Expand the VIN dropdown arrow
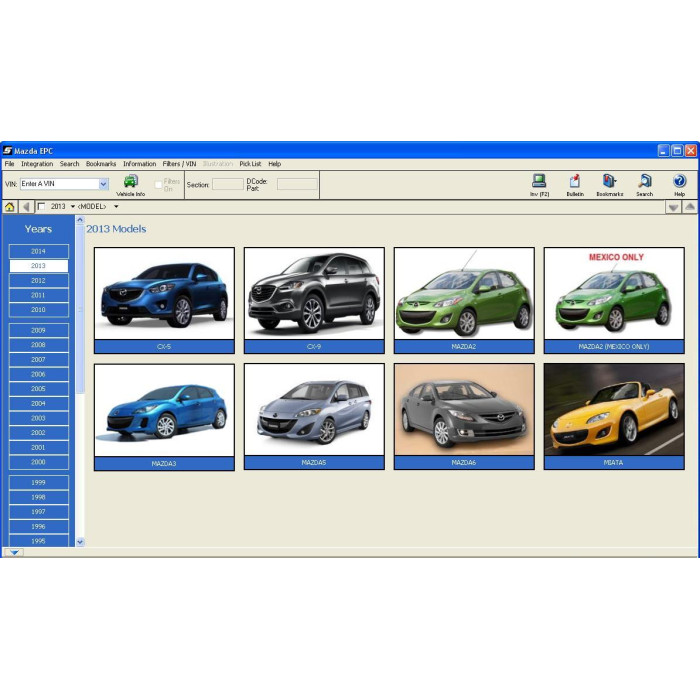Image resolution: width=700 pixels, height=700 pixels. click(104, 184)
